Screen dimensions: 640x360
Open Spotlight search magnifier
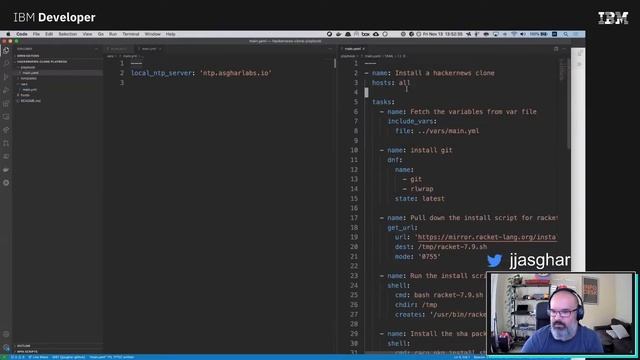[x=566, y=34]
